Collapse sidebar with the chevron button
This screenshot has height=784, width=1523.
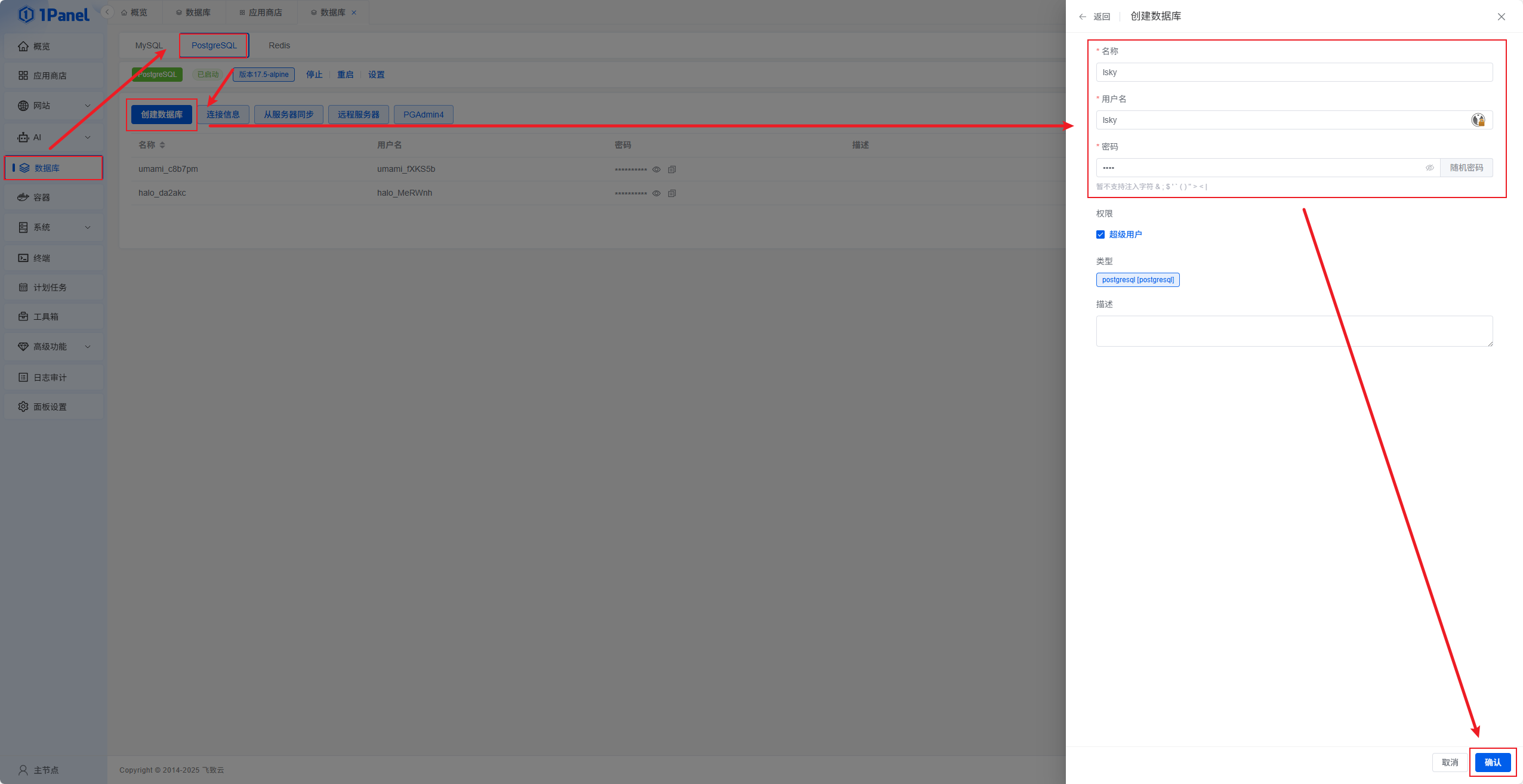pos(107,12)
